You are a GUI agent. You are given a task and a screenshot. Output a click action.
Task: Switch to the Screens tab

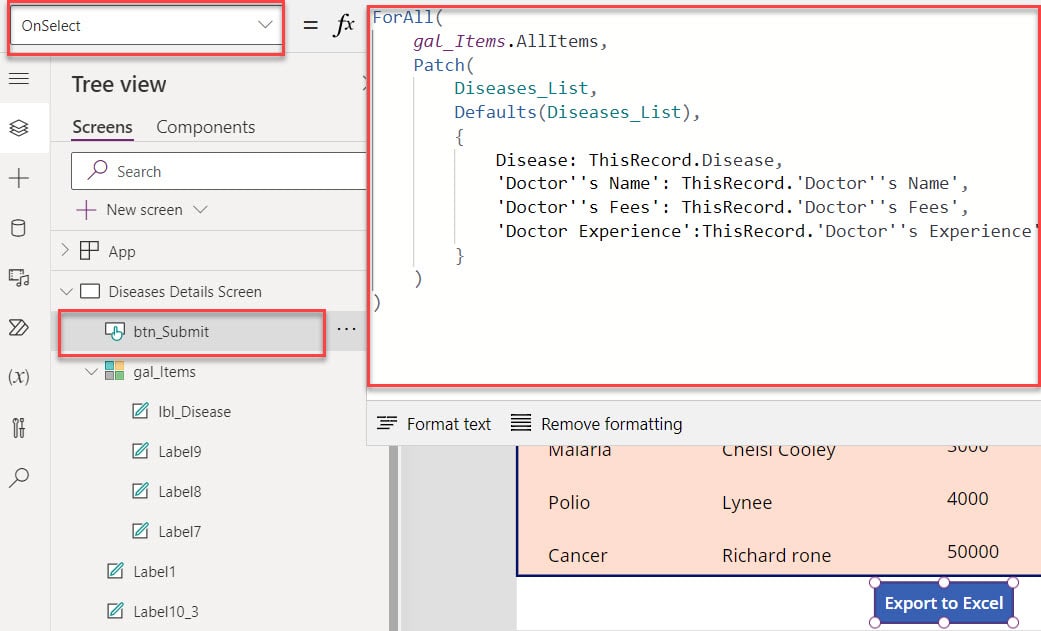click(x=102, y=127)
